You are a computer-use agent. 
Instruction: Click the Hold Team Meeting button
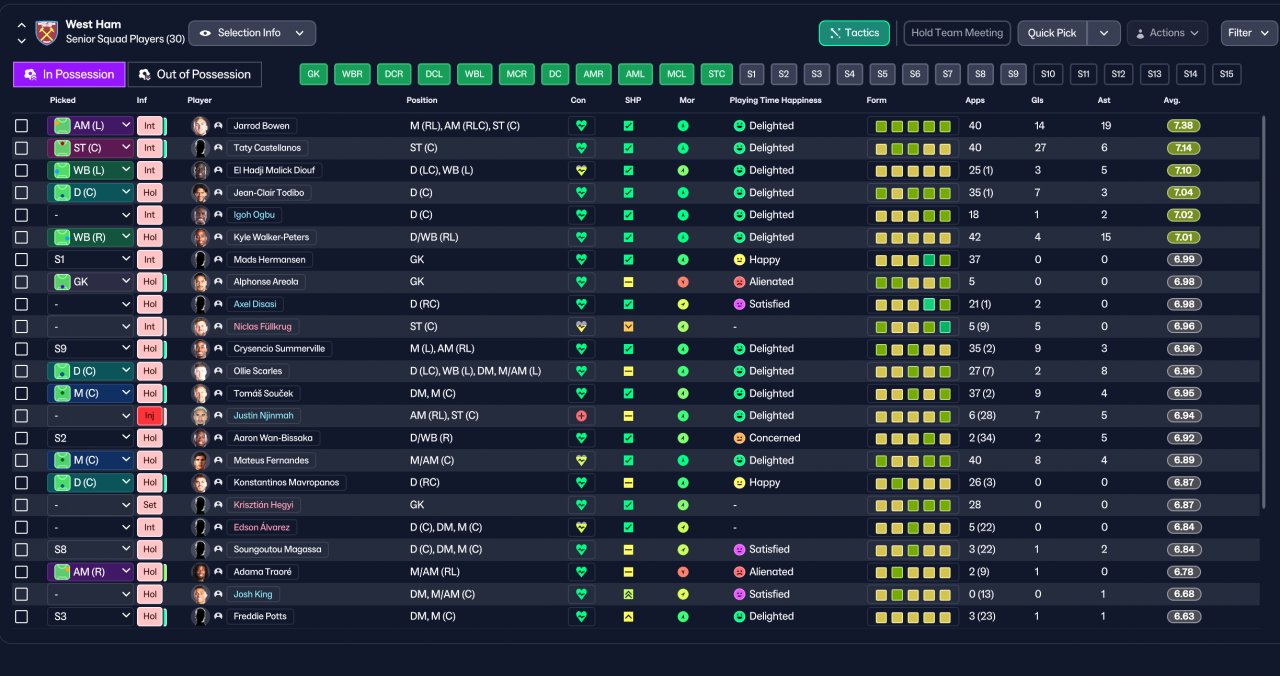(x=957, y=33)
